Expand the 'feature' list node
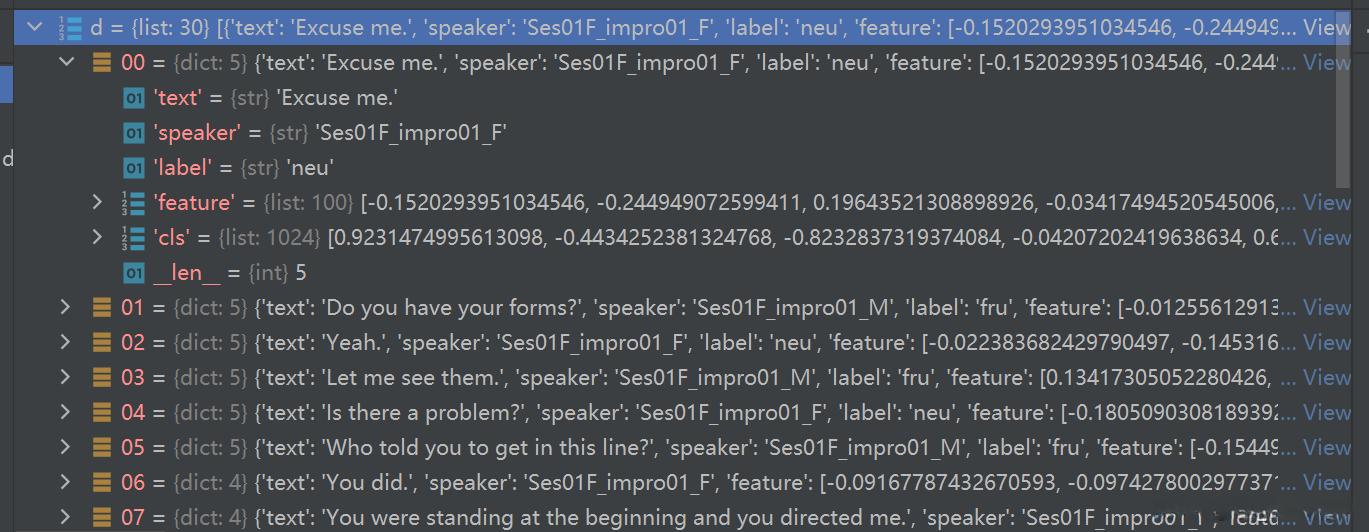 (x=97, y=202)
